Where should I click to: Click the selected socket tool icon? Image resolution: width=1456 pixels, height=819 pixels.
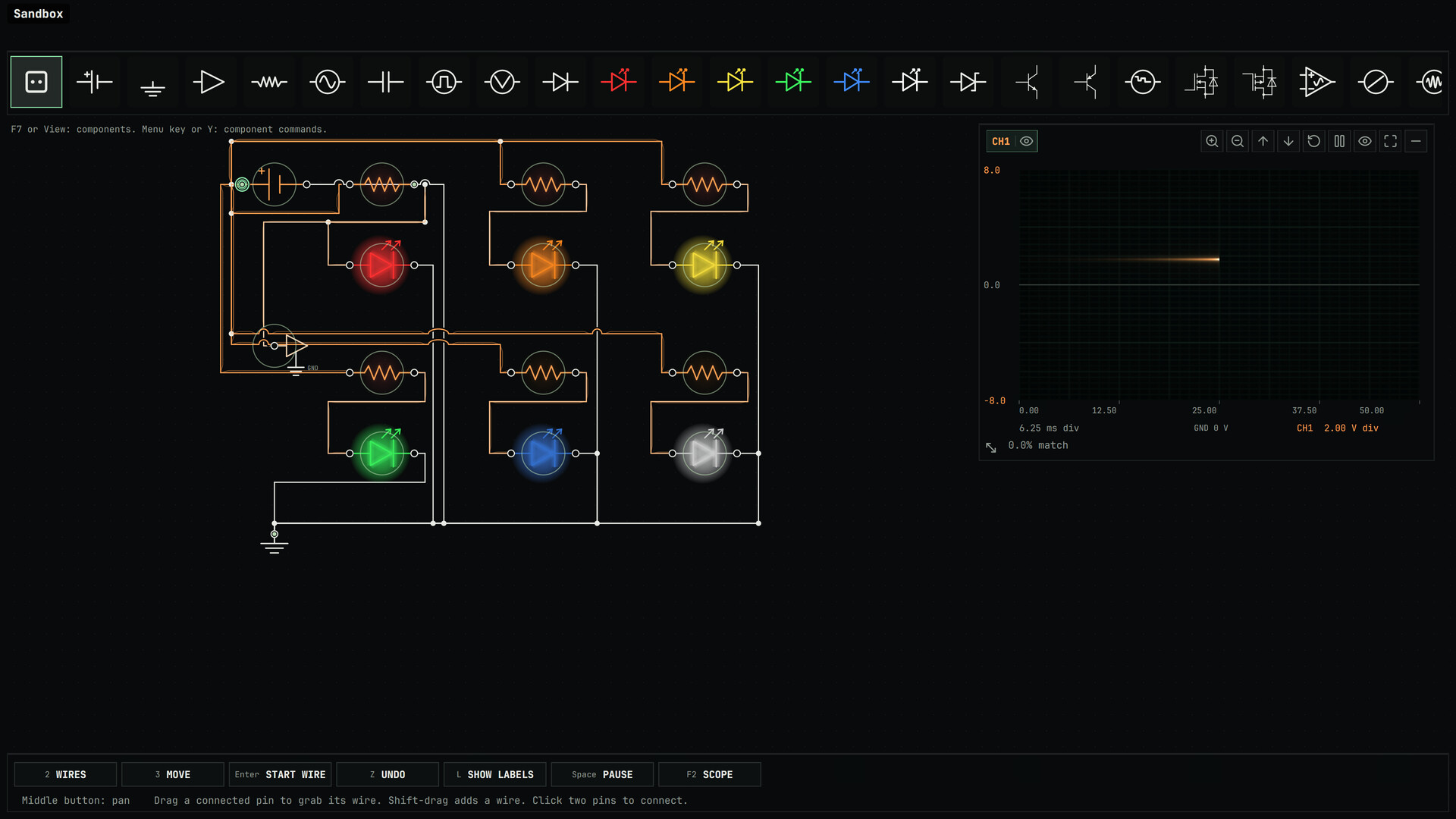[x=36, y=82]
